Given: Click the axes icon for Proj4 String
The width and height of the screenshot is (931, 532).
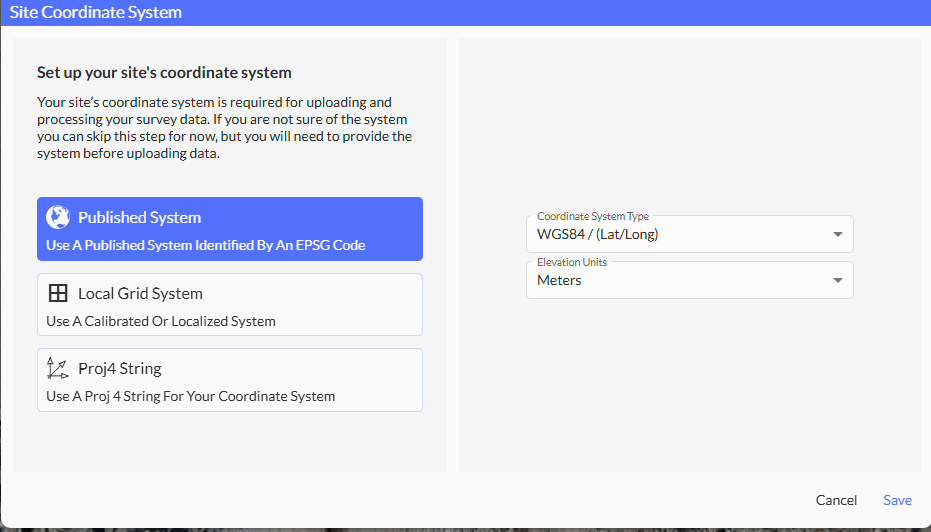Looking at the screenshot, I should pyautogui.click(x=58, y=368).
